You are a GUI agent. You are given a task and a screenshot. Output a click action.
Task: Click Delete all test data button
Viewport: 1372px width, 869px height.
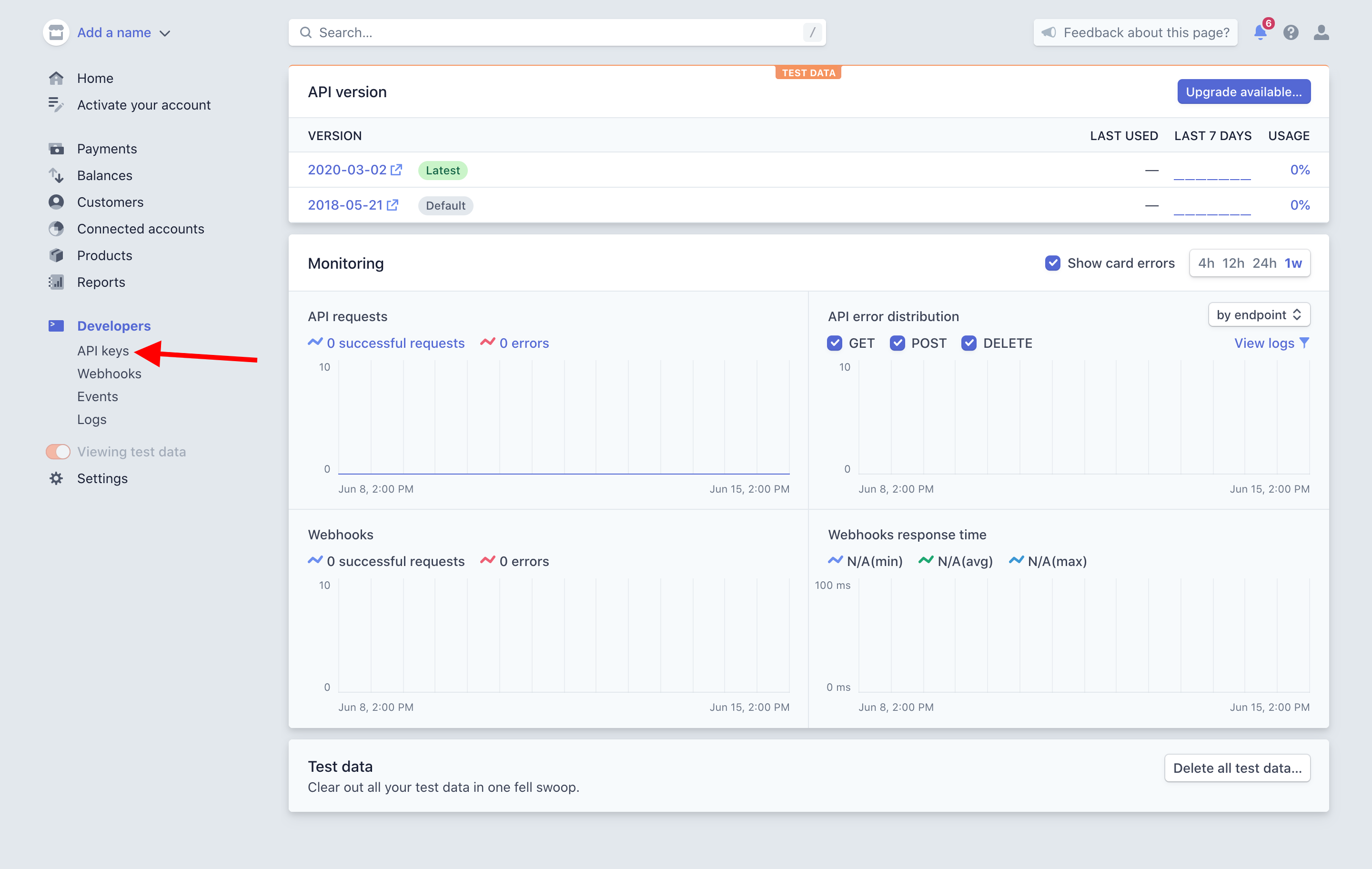coord(1237,768)
